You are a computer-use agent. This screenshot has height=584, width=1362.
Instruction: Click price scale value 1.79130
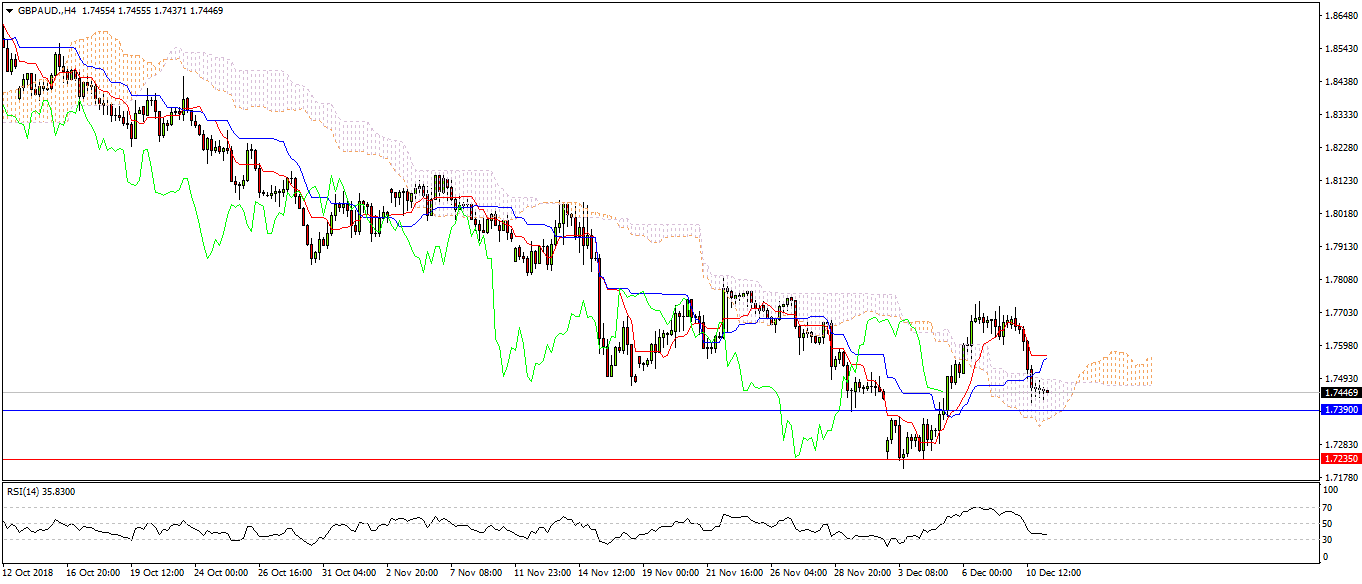point(1339,247)
